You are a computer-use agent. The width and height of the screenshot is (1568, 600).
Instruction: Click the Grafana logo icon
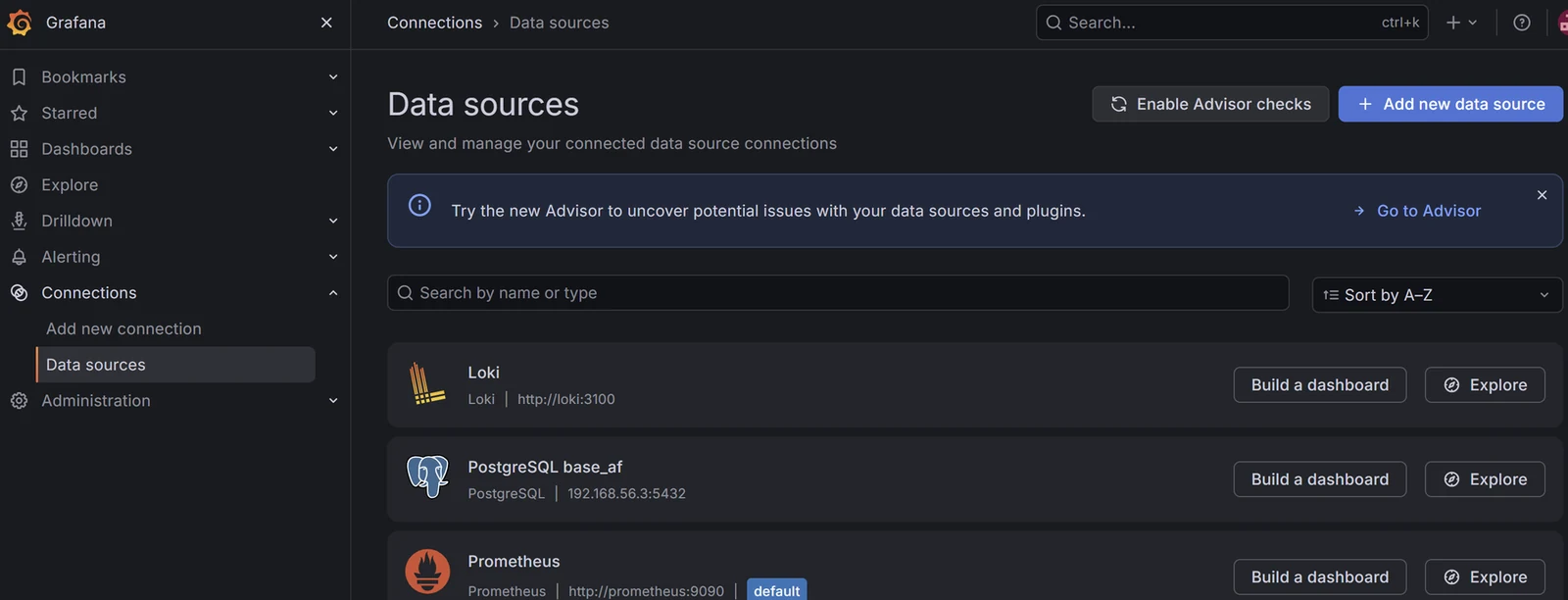point(20,23)
